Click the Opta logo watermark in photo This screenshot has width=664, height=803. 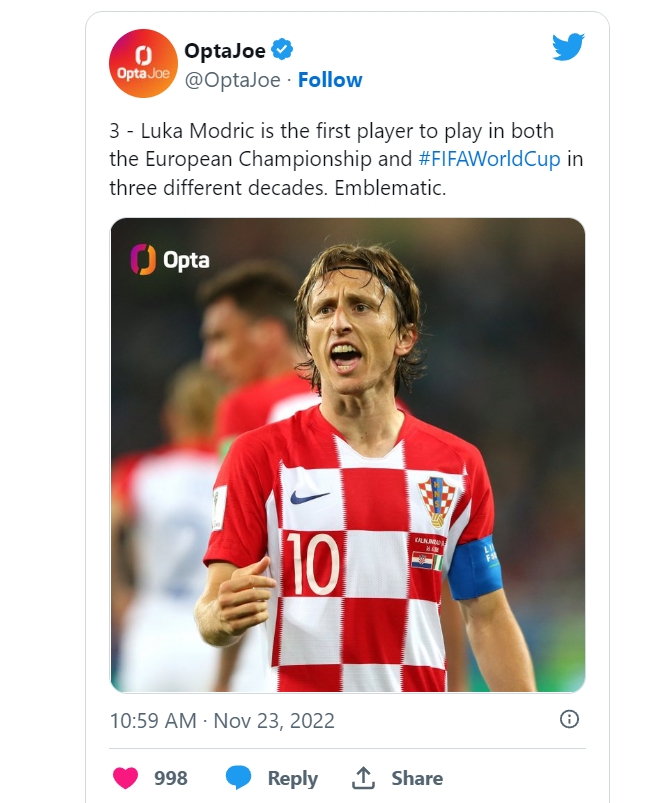click(x=170, y=260)
